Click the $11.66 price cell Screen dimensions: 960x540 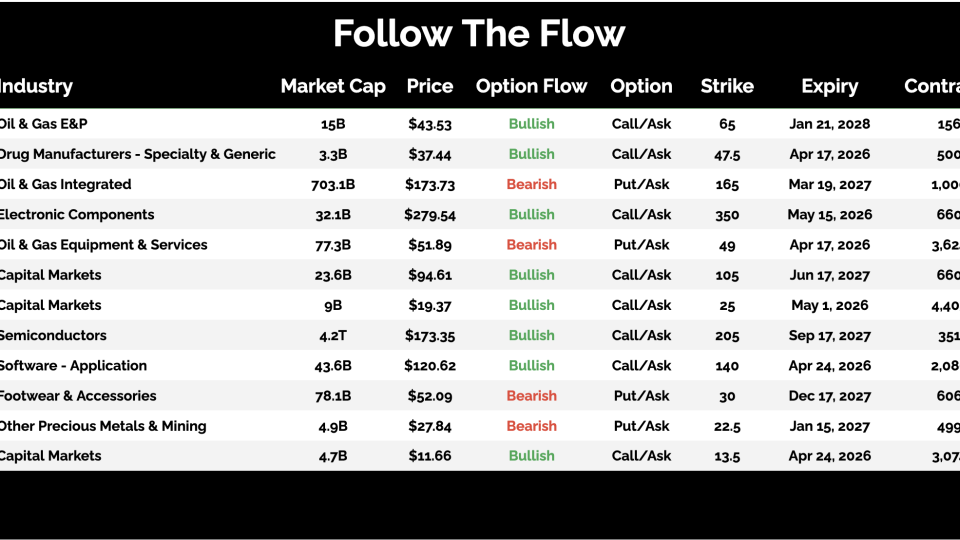click(430, 456)
